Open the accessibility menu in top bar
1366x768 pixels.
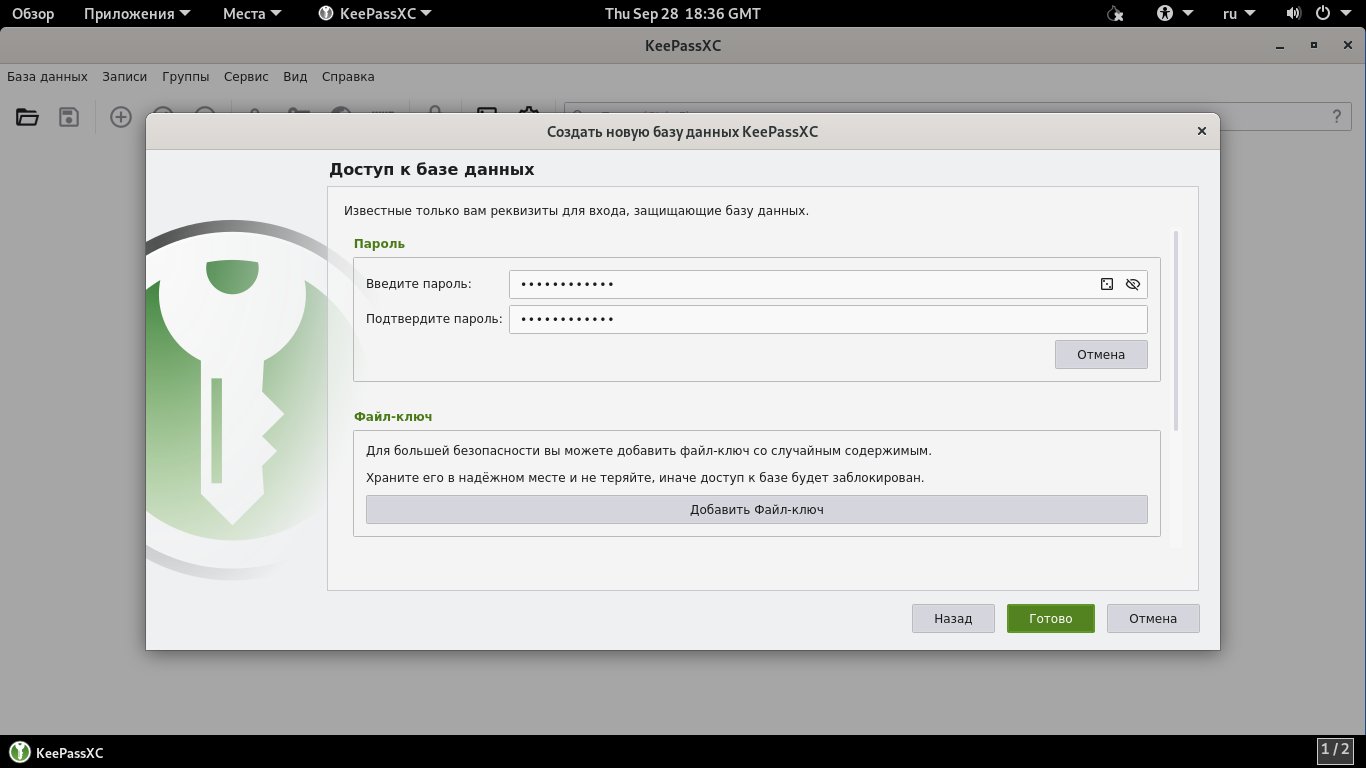pos(1175,14)
